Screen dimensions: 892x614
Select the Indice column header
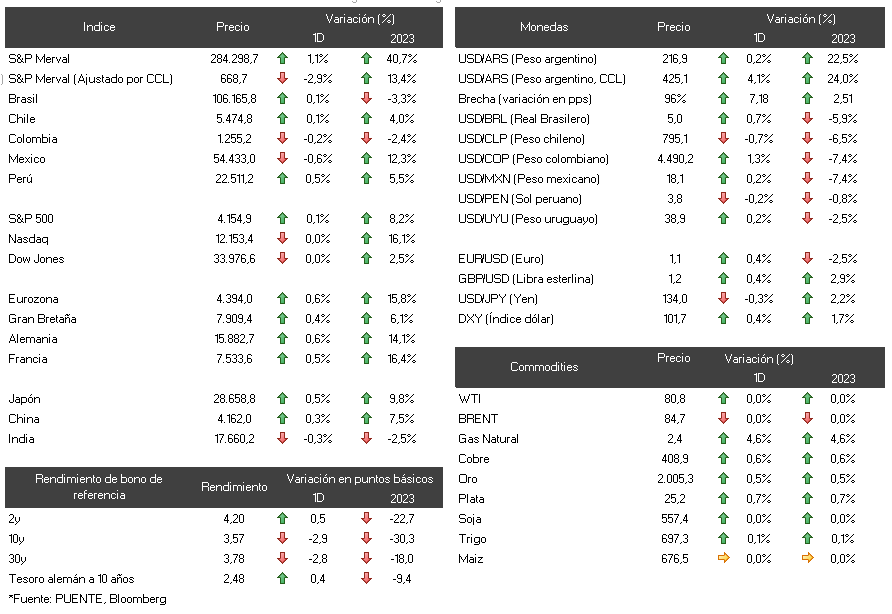[x=99, y=27]
